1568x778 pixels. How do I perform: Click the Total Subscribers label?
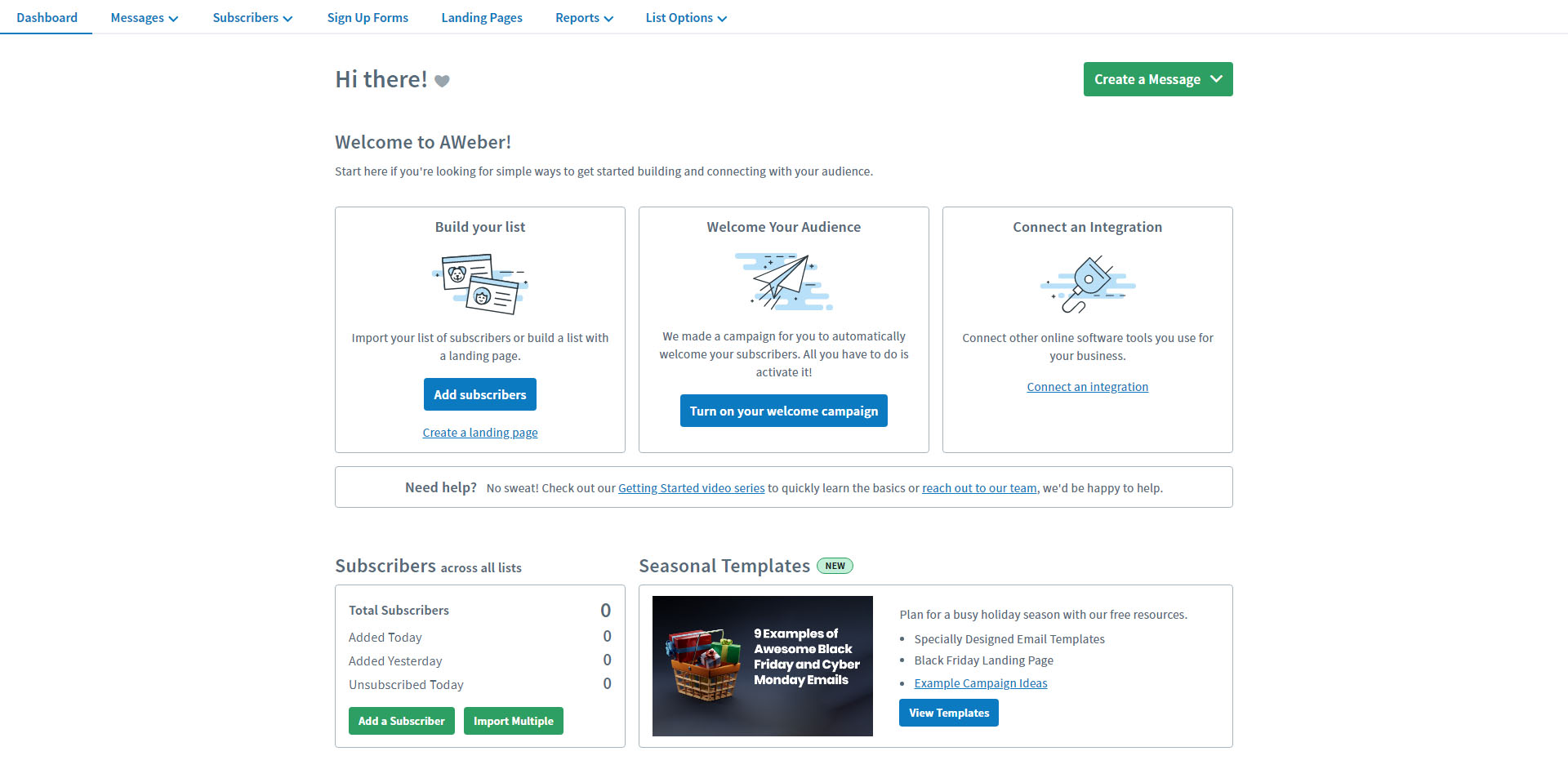399,611
